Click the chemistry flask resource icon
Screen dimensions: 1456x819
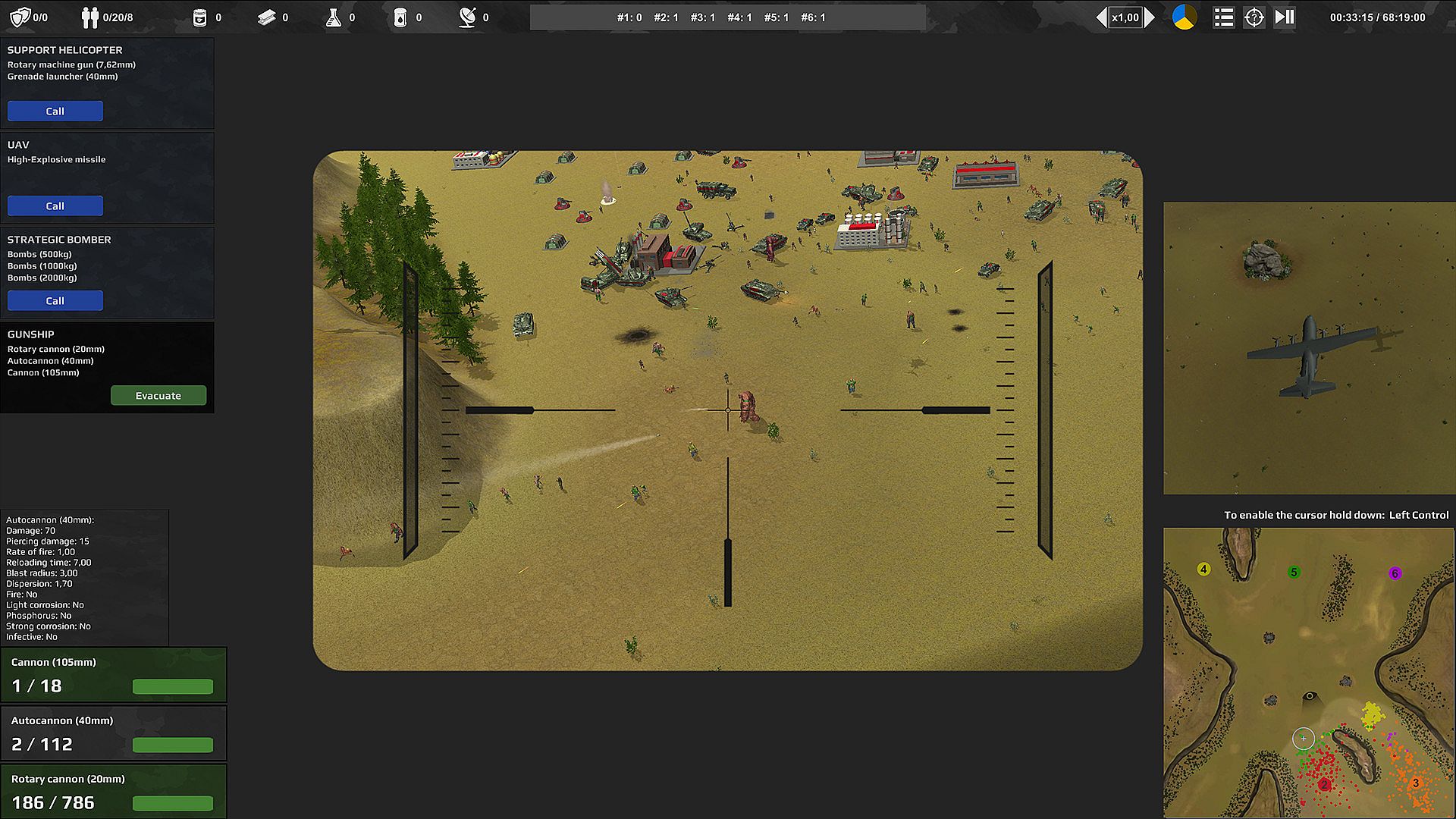333,17
